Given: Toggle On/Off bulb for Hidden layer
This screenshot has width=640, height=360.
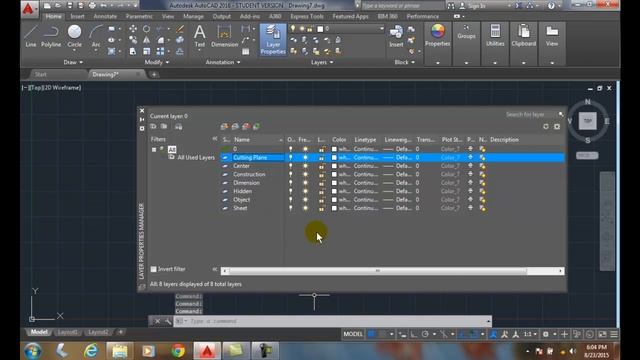Looking at the screenshot, I should [x=291, y=191].
